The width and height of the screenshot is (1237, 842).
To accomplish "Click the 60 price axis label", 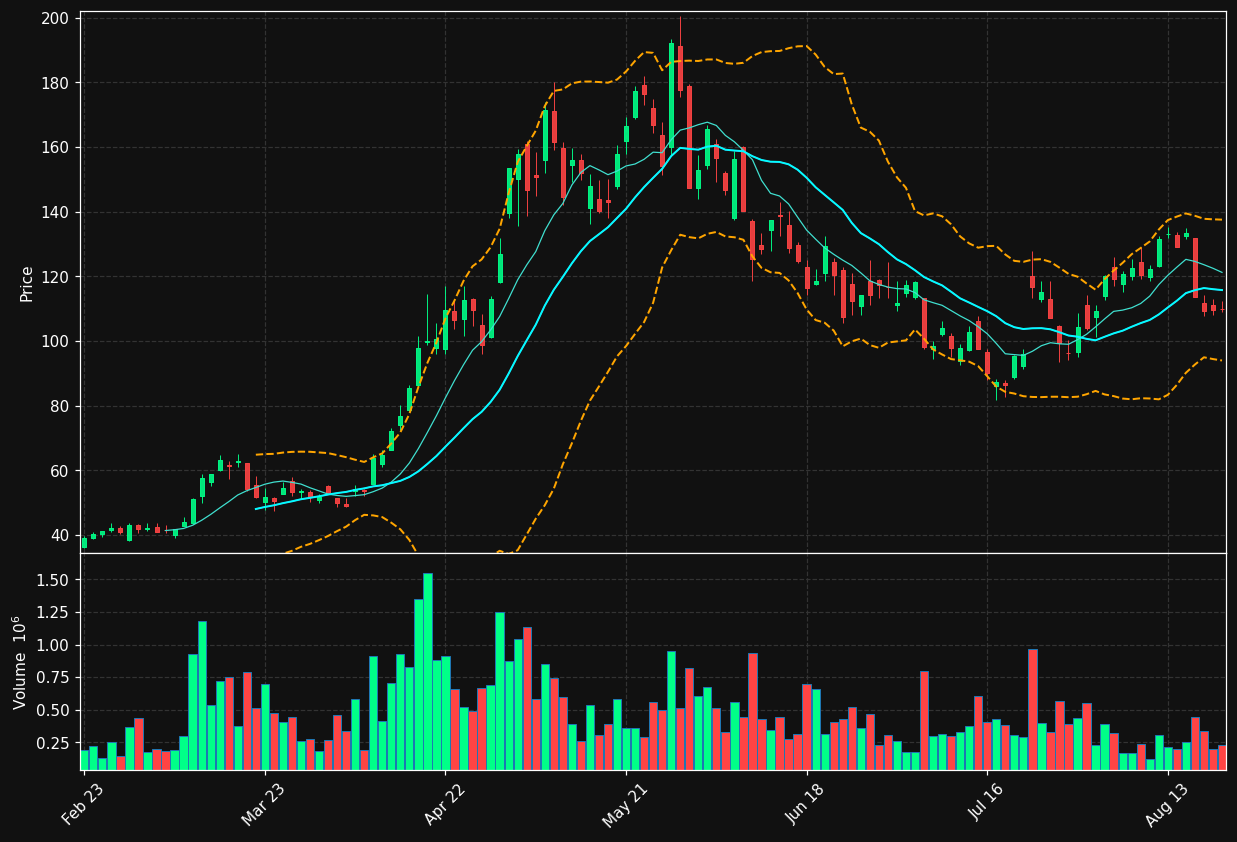I will [x=60, y=471].
